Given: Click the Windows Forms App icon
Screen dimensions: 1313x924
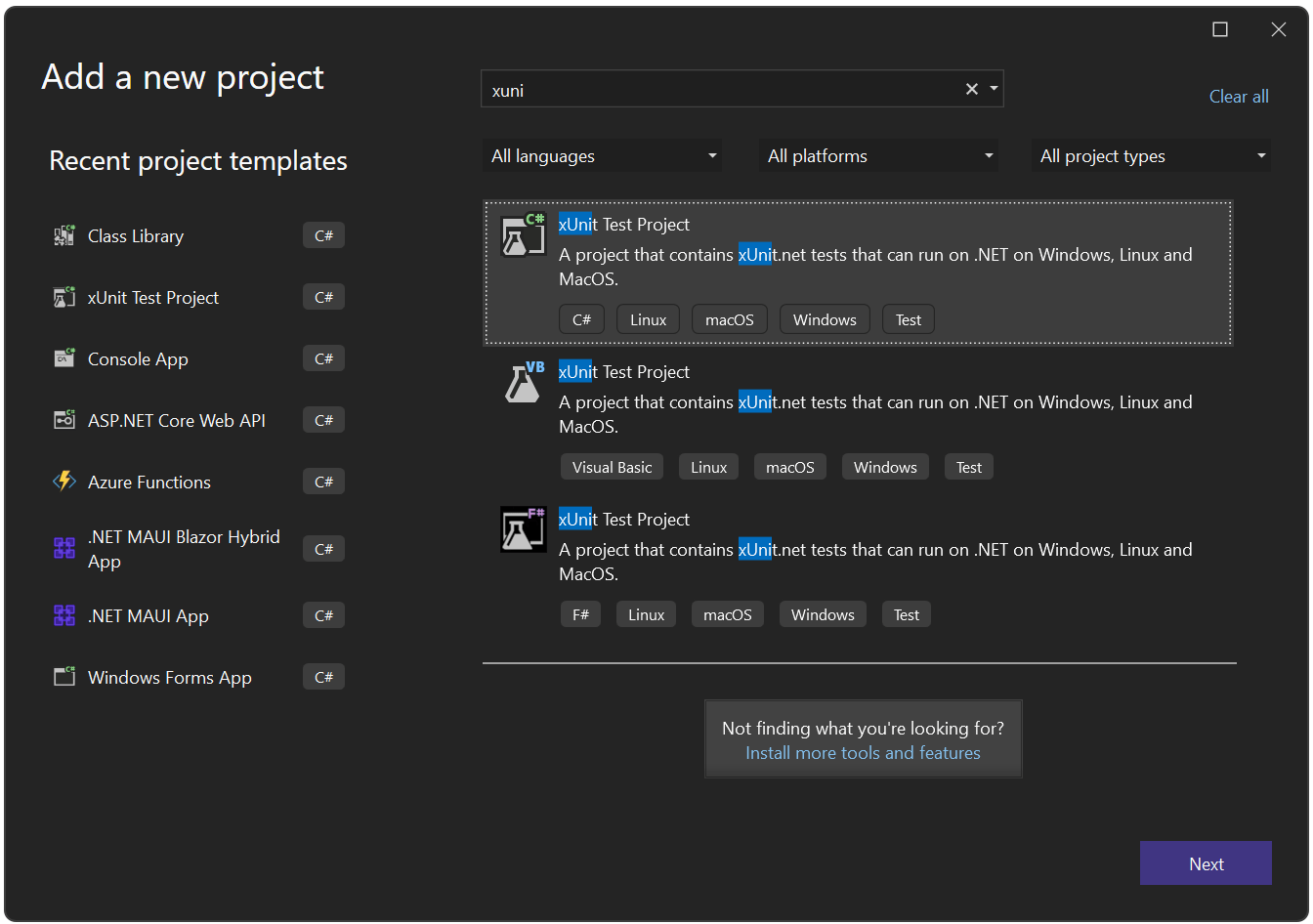Looking at the screenshot, I should coord(64,677).
